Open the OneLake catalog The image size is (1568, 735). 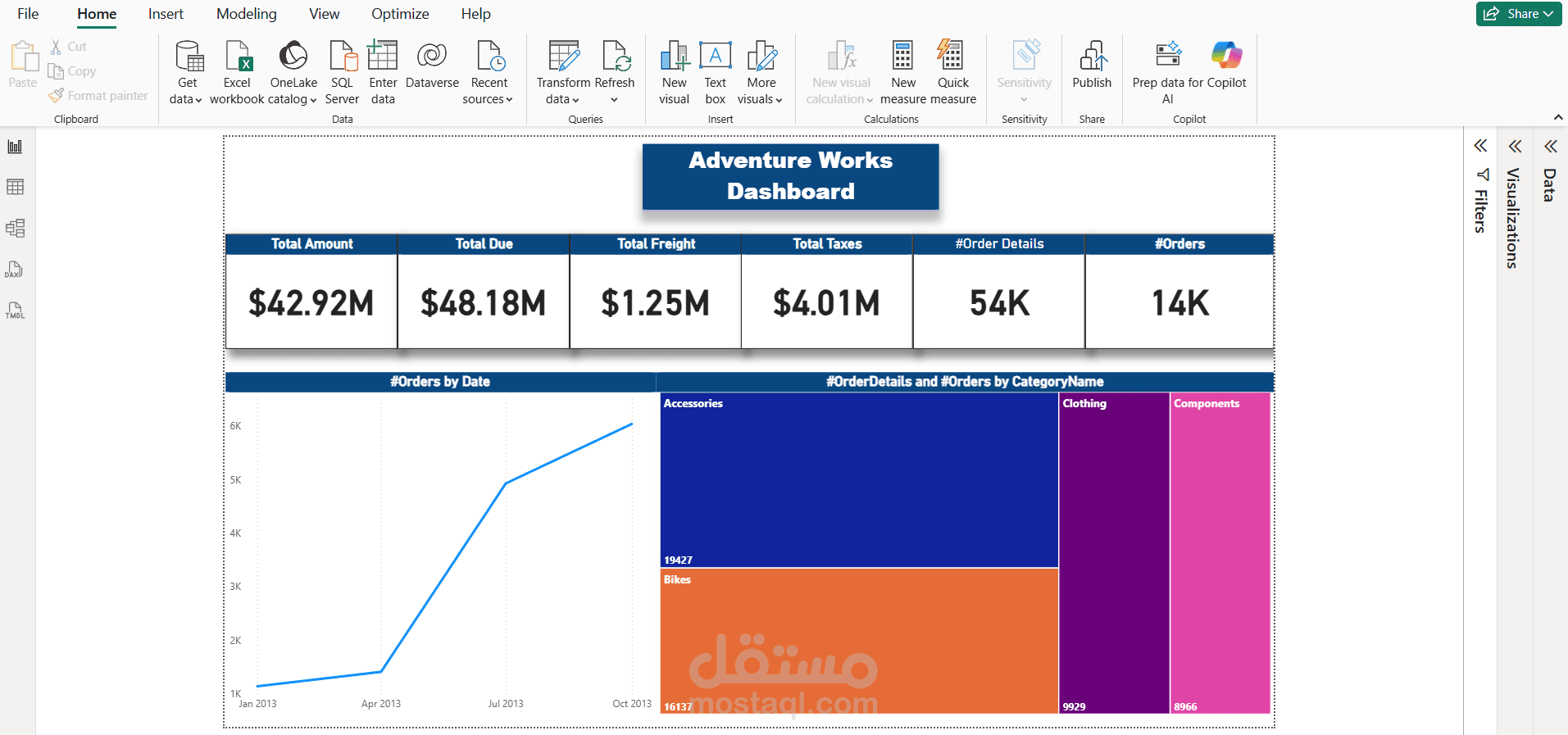pos(293,72)
